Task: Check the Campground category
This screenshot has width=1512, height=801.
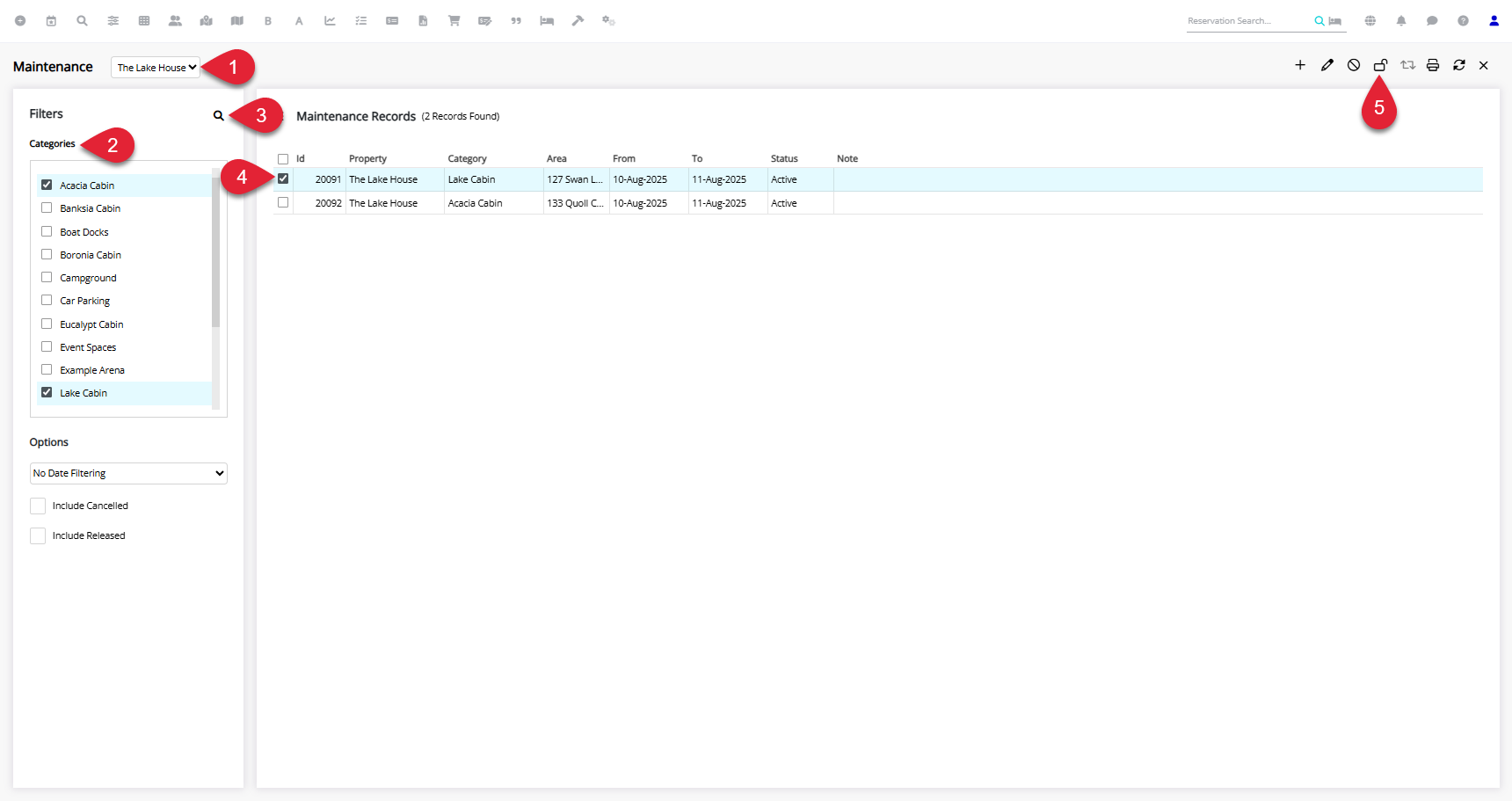Action: [x=47, y=277]
